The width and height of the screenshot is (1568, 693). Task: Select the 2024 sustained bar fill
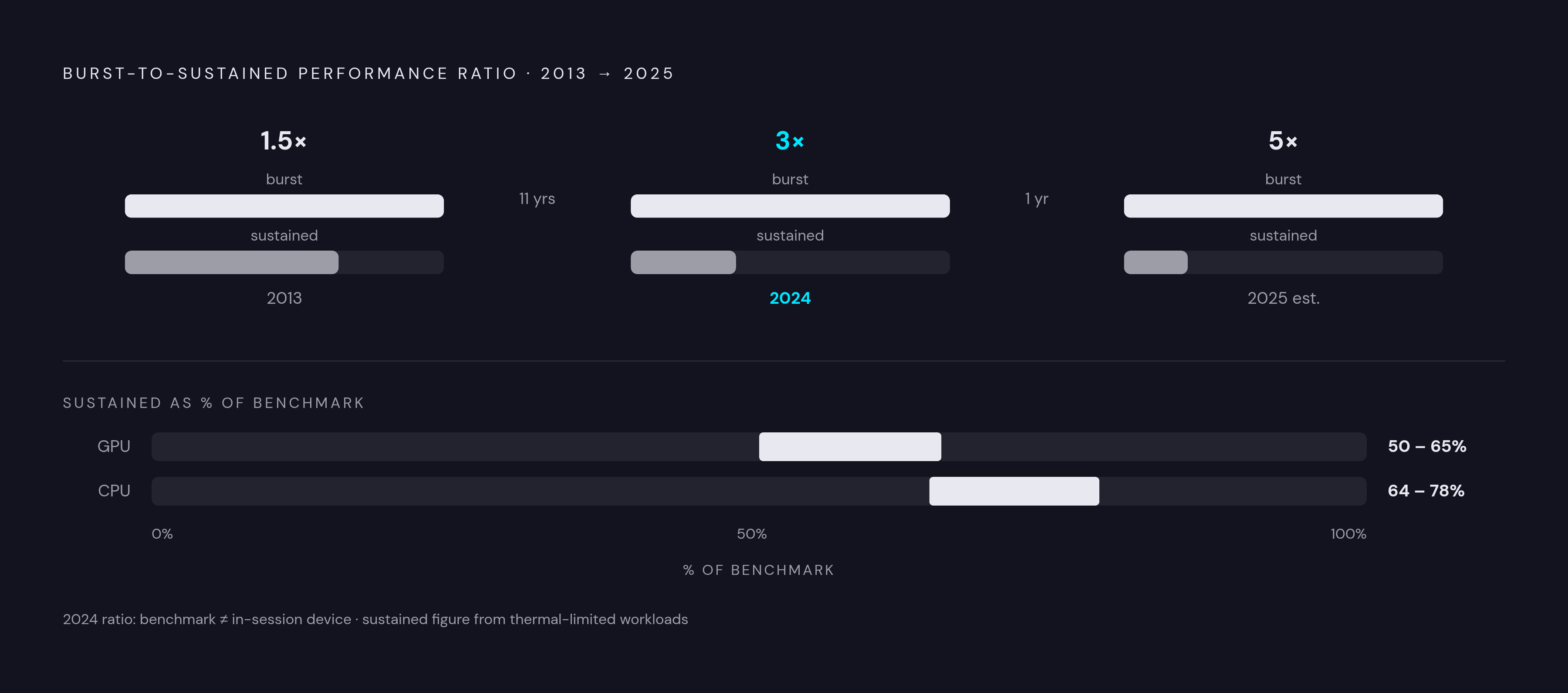tap(683, 262)
